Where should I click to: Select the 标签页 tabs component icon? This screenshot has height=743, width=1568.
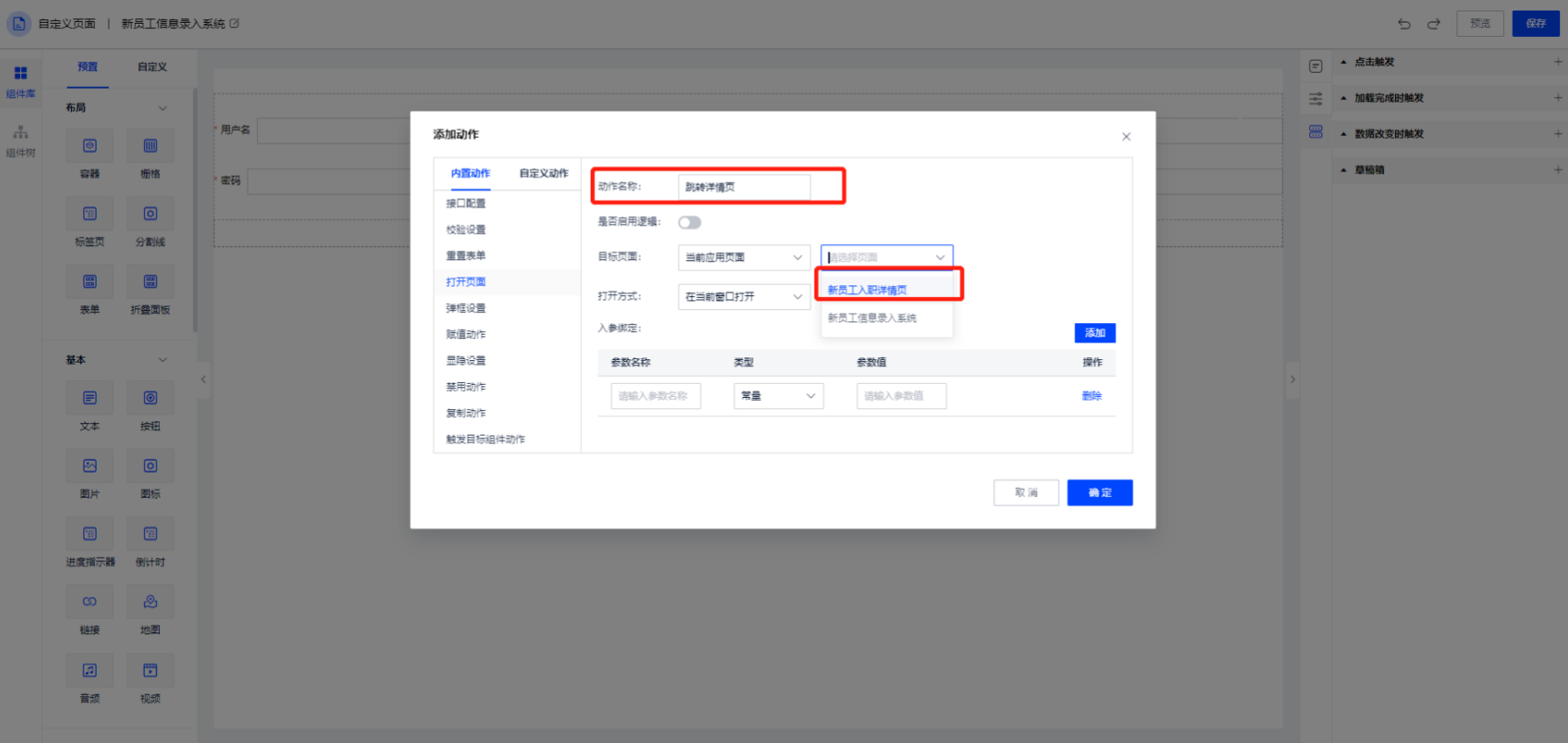[90, 213]
